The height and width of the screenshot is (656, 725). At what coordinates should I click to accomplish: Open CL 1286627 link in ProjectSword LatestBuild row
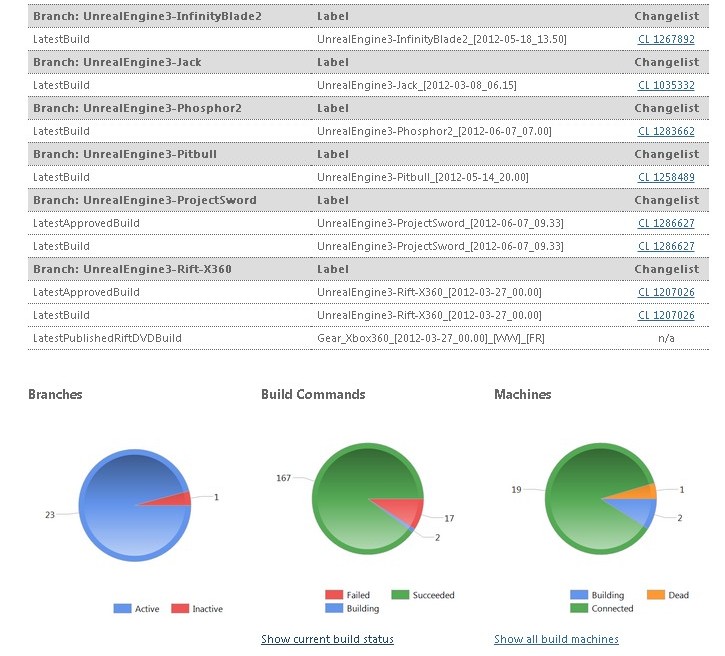[666, 246]
